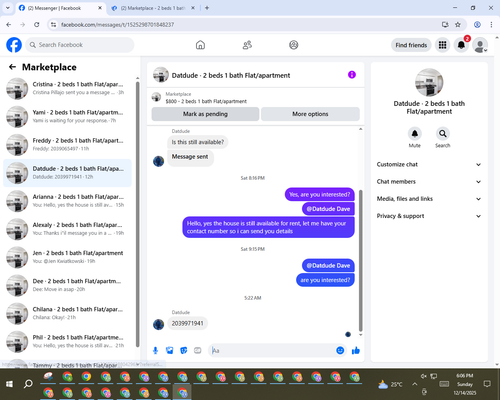Screen dimensions: 500x400
Task: Open Yami's conversation
Action: [x=67, y=117]
